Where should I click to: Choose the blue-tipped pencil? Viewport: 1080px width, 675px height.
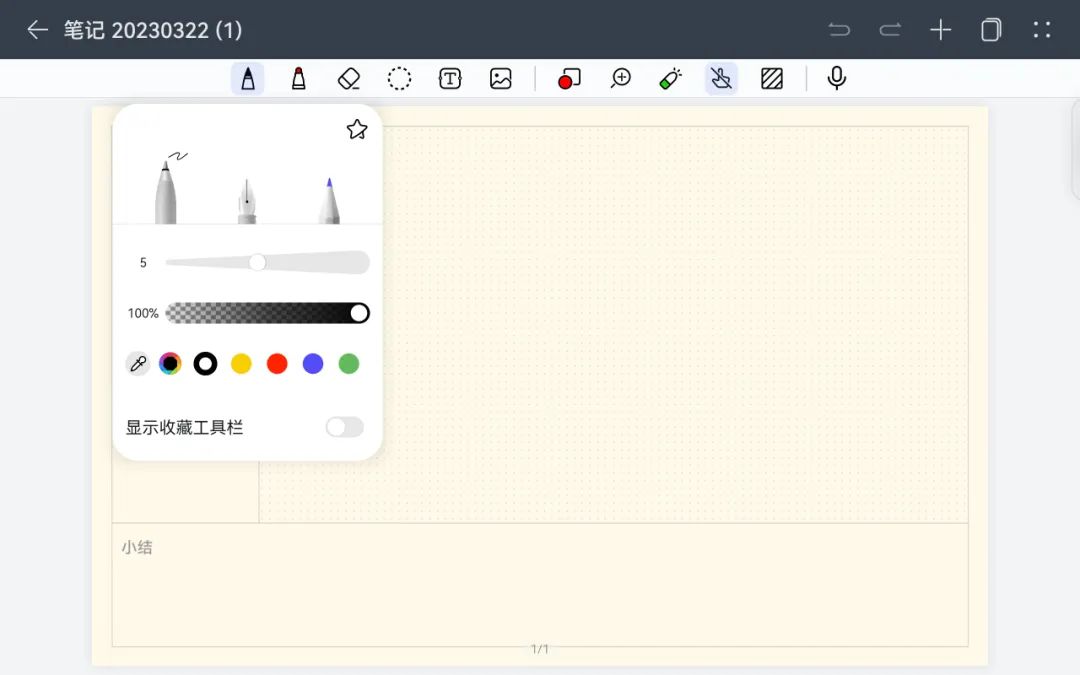pyautogui.click(x=329, y=201)
